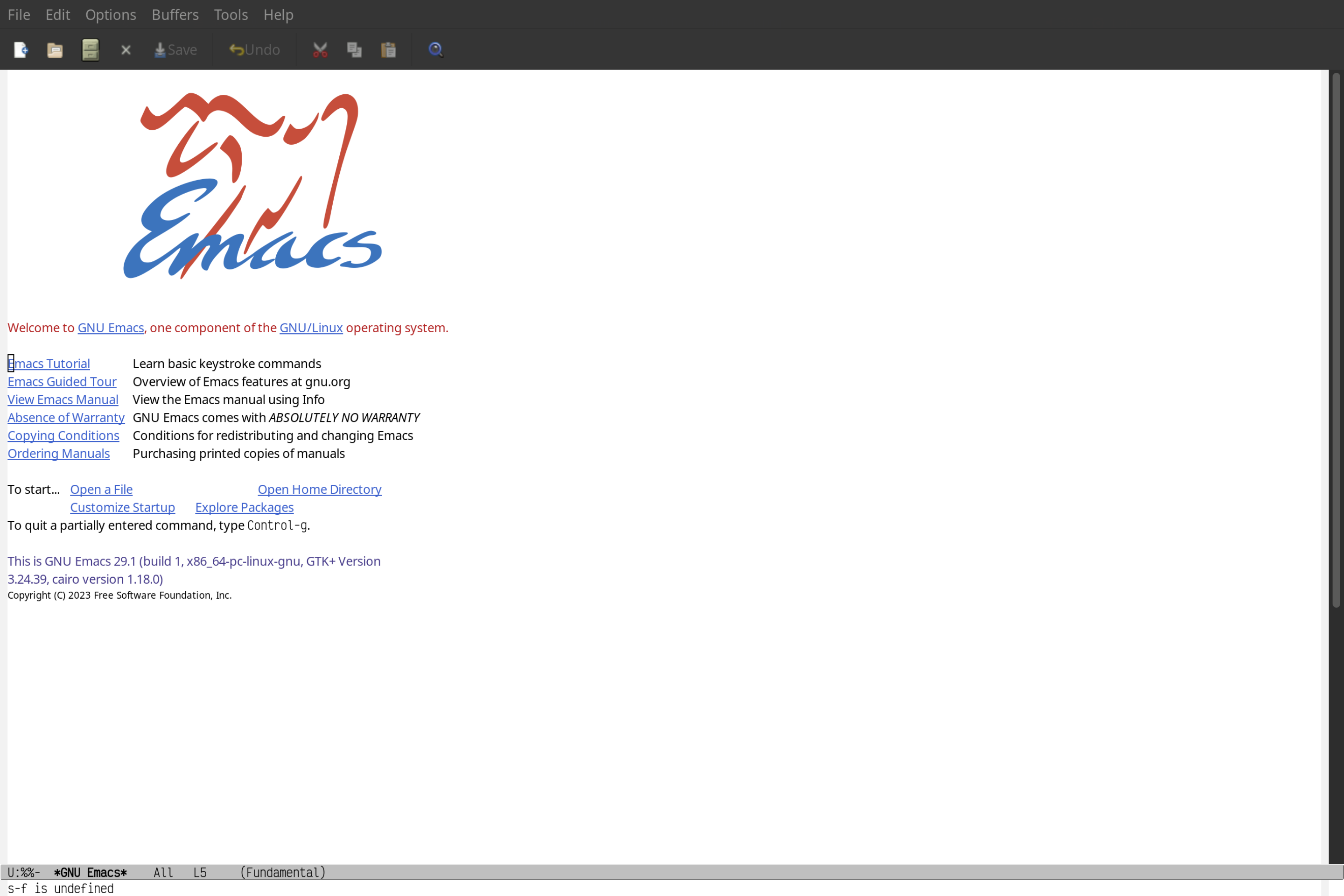The height and width of the screenshot is (896, 1344).
Task: Open the File menu
Action: tap(18, 14)
